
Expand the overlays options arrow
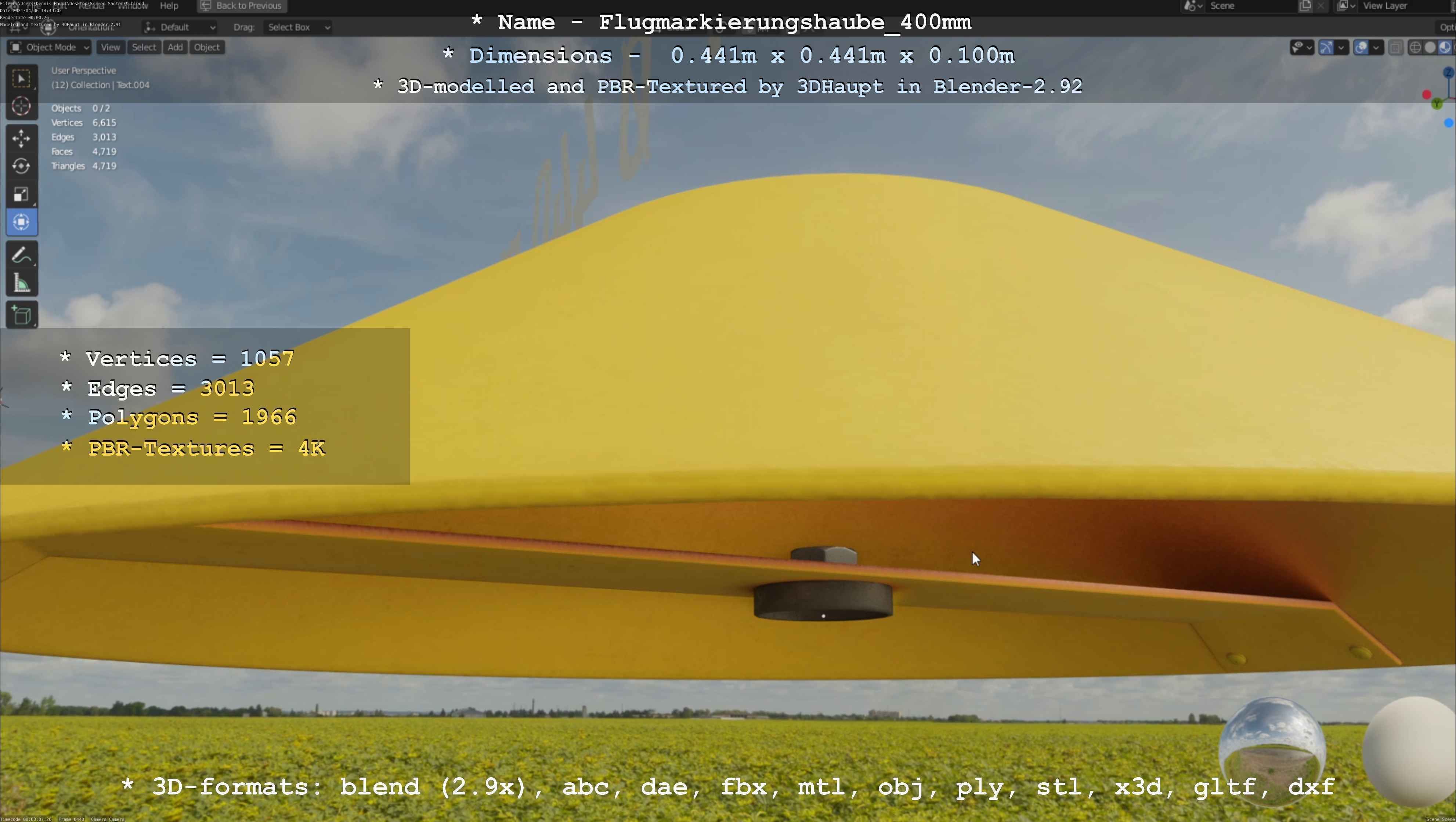click(x=1376, y=47)
